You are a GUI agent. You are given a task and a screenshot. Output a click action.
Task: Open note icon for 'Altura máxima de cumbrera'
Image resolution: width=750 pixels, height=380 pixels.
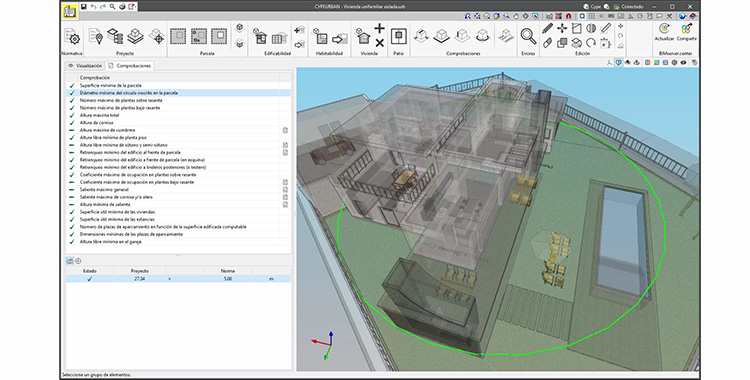(285, 130)
